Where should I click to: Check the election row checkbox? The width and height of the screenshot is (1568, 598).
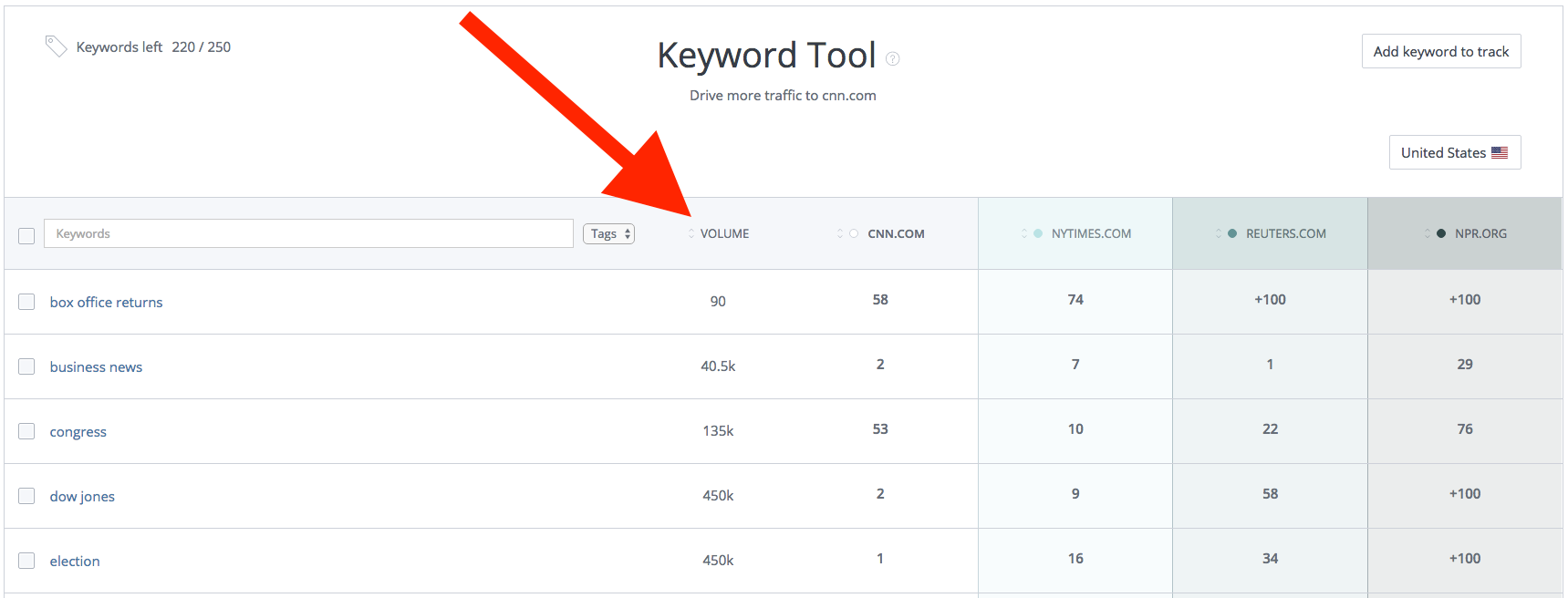(x=26, y=561)
